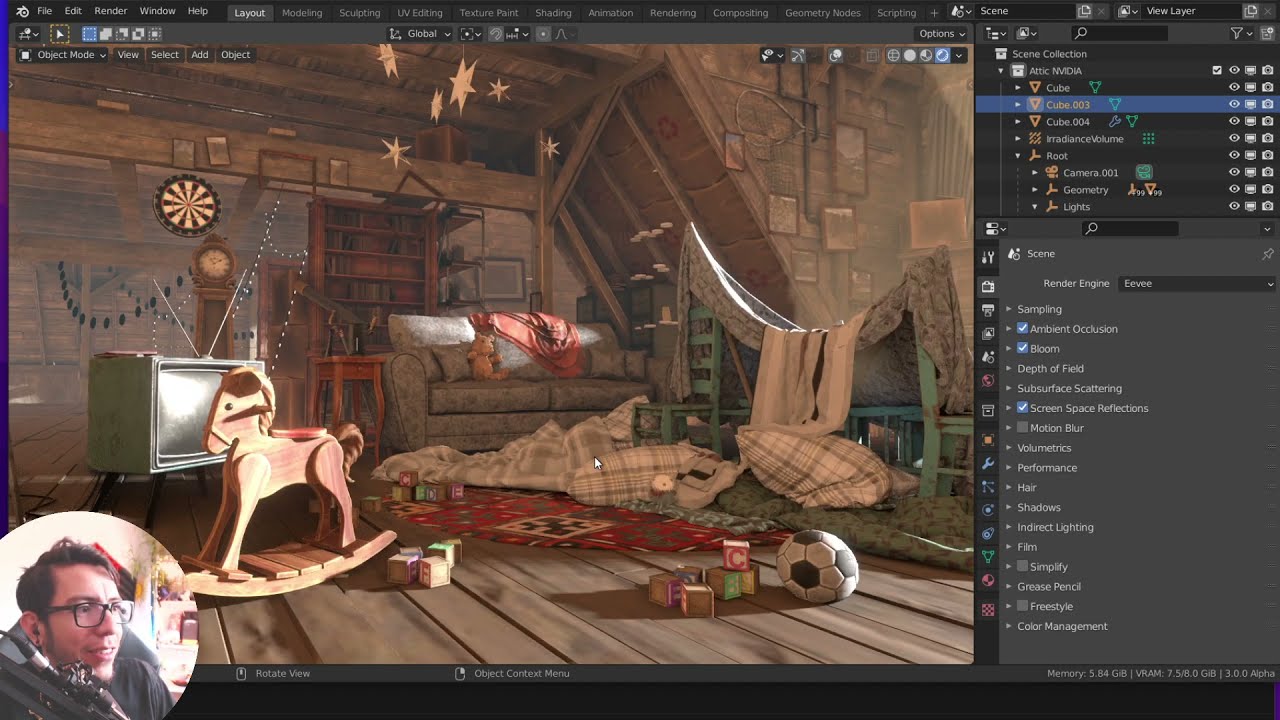Click the camera data icon beside Camera.001
The width and height of the screenshot is (1280, 720).
pos(1144,173)
